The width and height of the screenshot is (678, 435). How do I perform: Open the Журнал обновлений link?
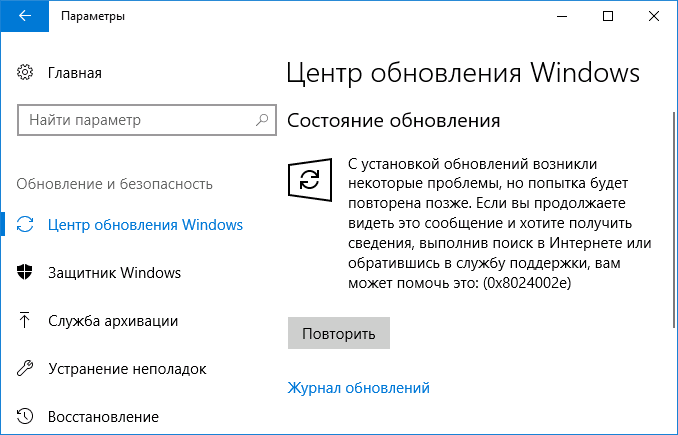[358, 388]
